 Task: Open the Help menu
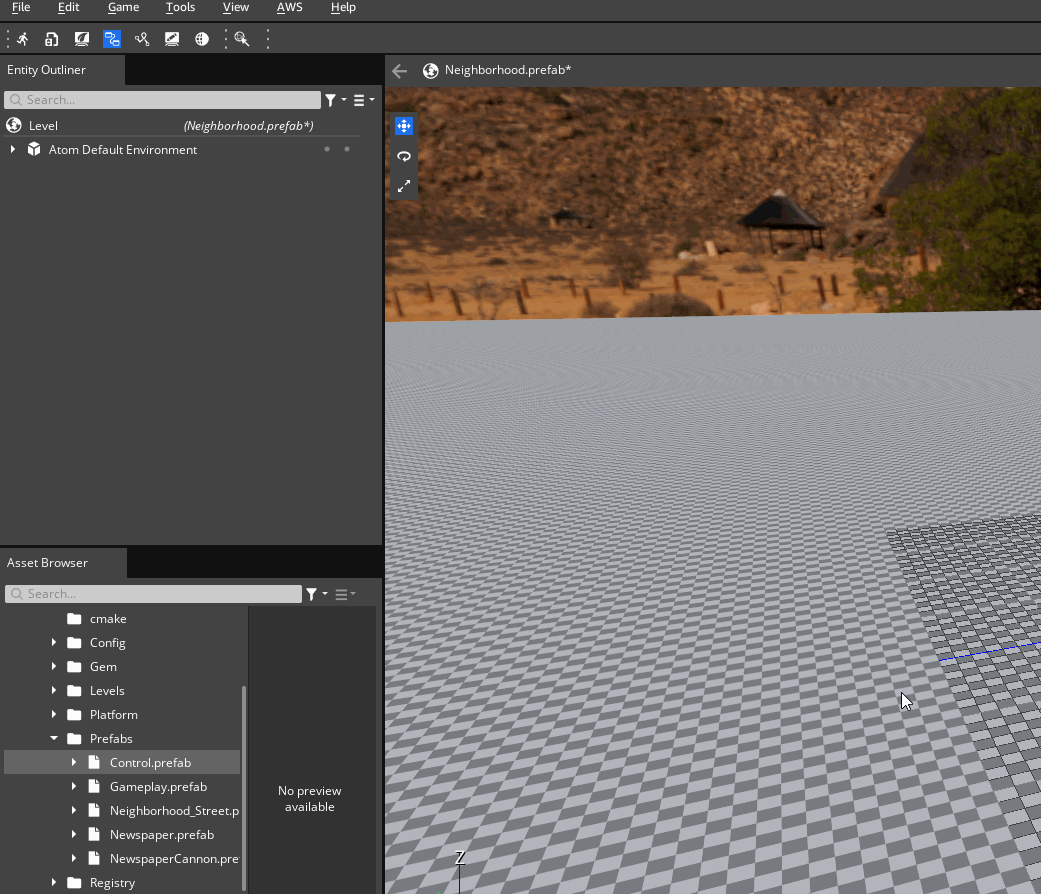(x=343, y=7)
